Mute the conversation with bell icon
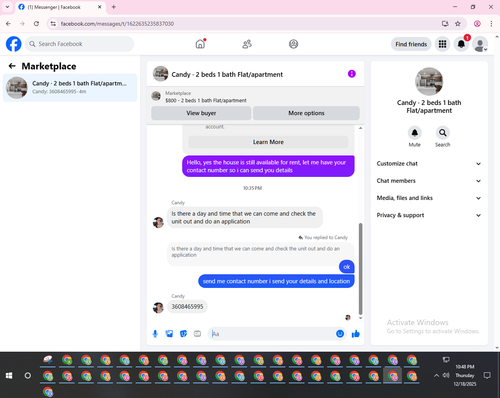 click(x=414, y=133)
